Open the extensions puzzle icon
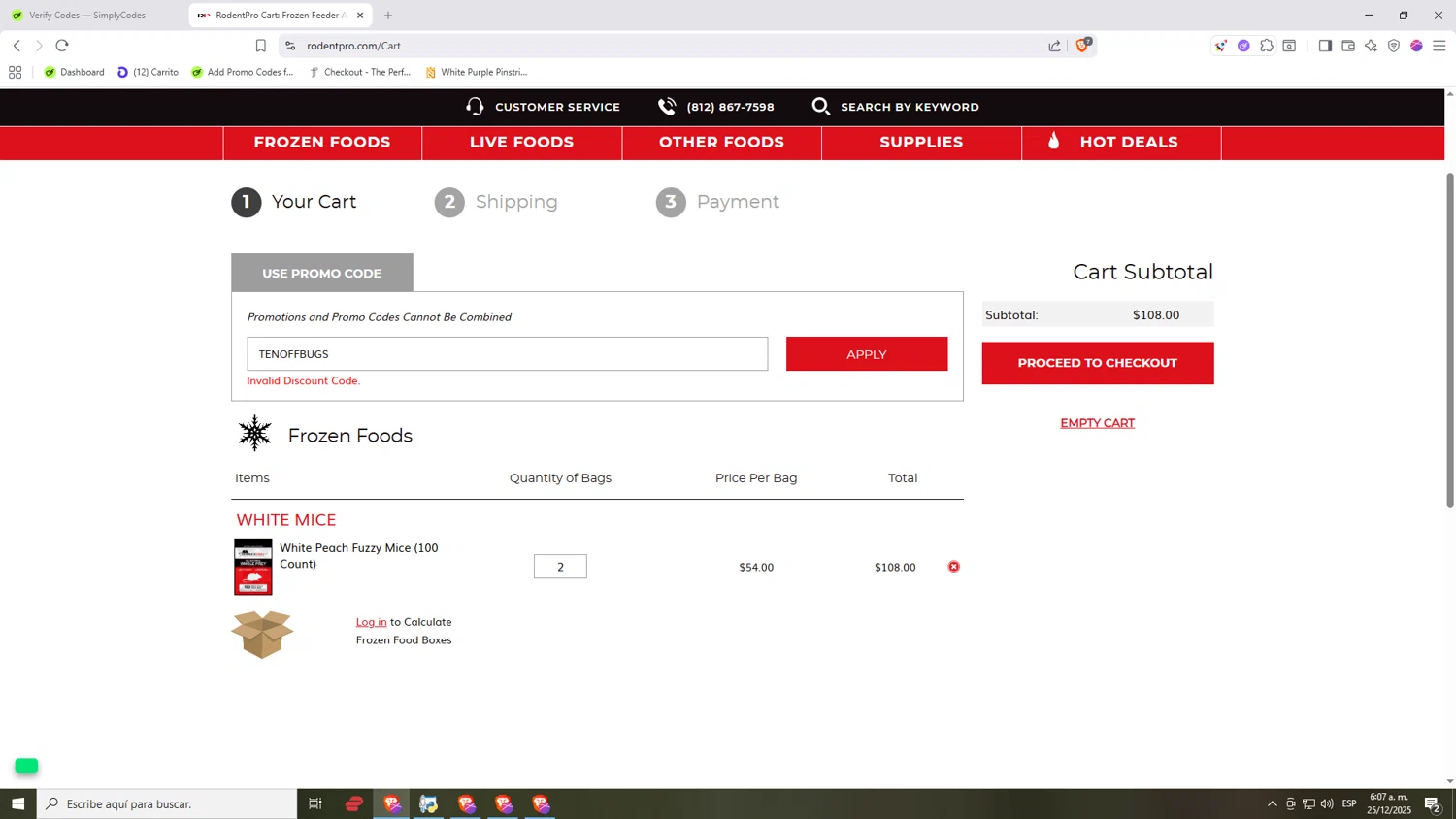The image size is (1456, 819). pos(1267,46)
